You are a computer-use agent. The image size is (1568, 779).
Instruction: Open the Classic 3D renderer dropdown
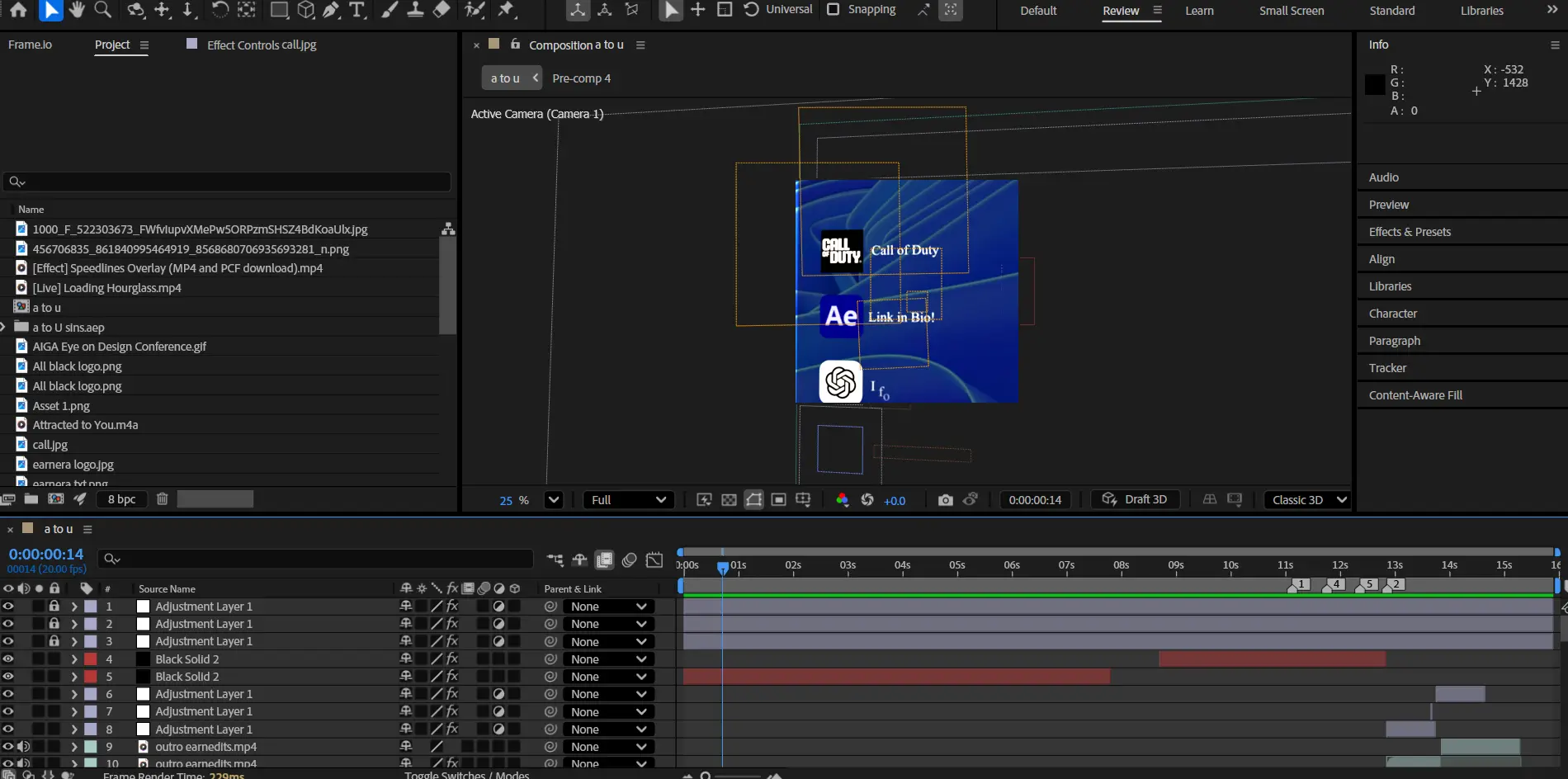tap(1308, 500)
